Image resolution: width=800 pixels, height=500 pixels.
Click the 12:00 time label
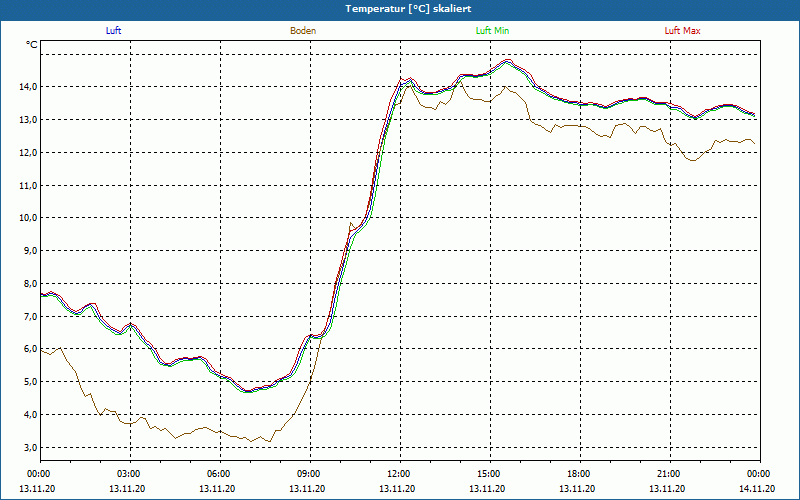[400, 474]
